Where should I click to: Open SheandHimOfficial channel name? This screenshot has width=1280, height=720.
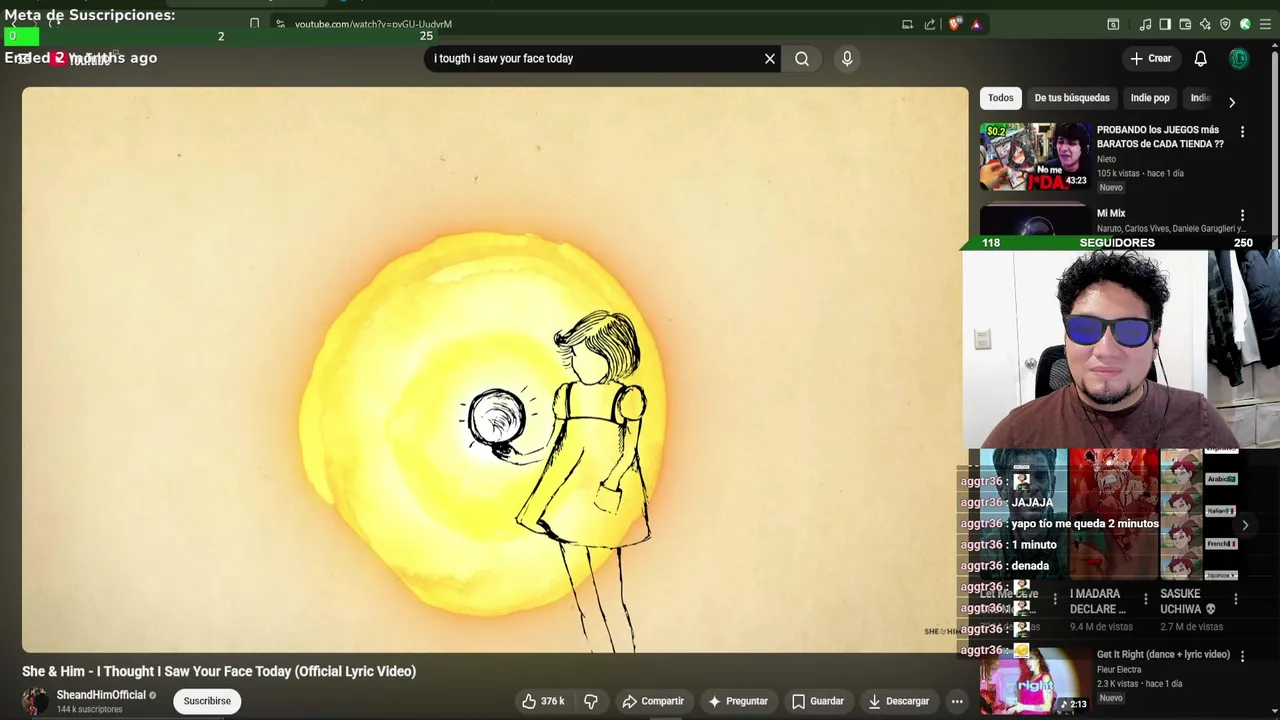coord(101,695)
